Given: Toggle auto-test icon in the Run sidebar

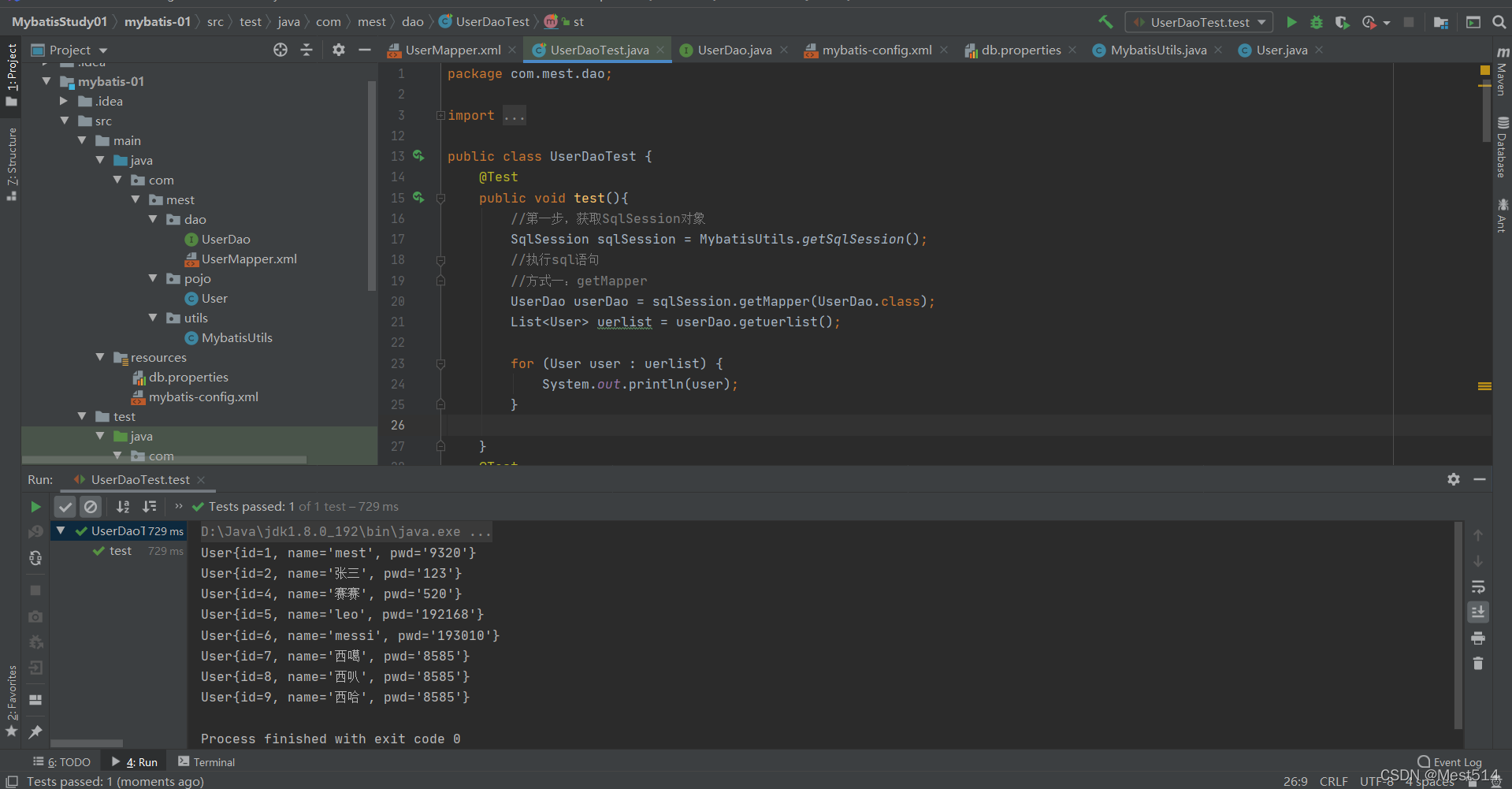Looking at the screenshot, I should pyautogui.click(x=35, y=558).
